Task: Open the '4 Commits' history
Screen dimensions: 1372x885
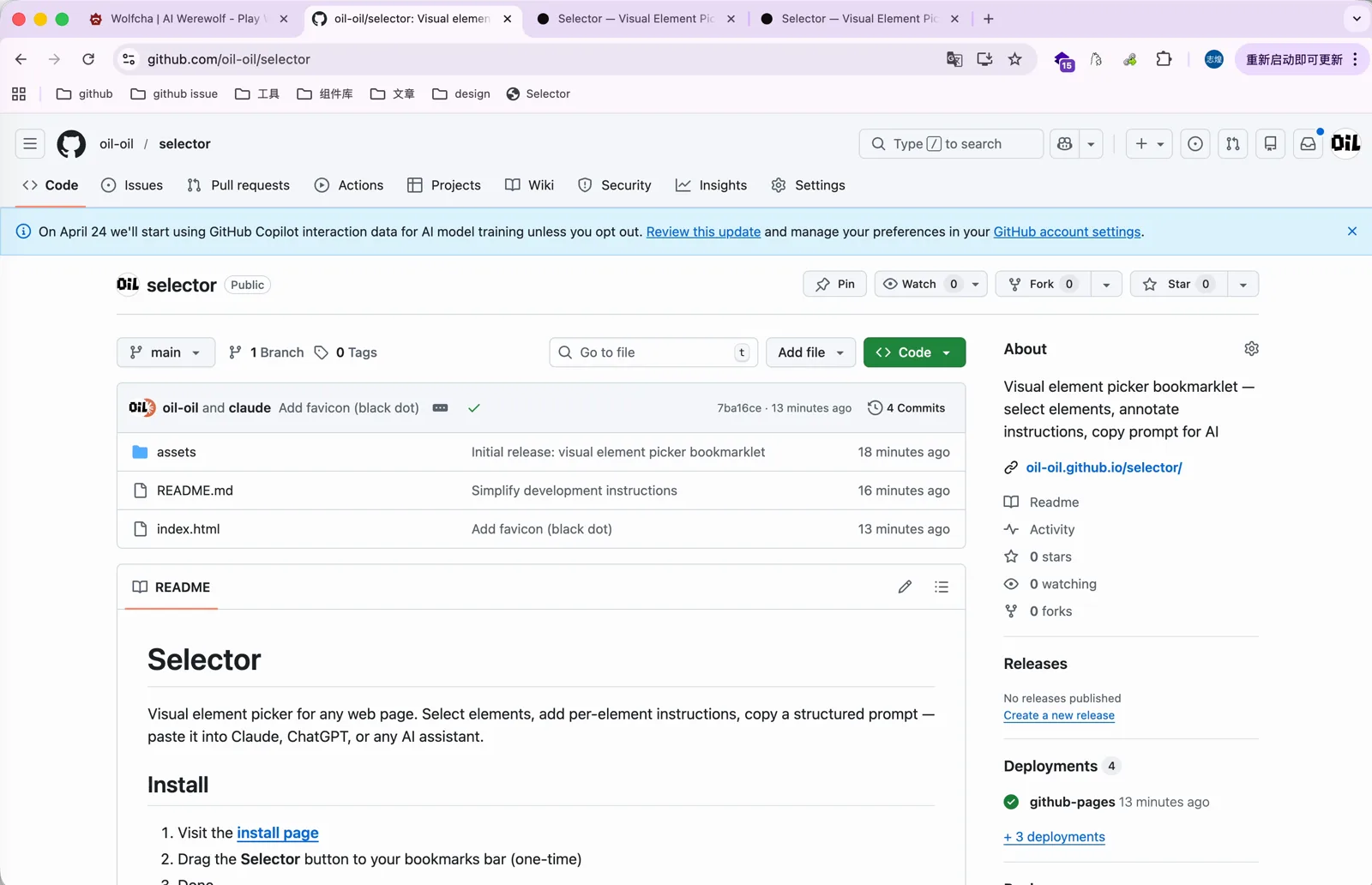Action: pyautogui.click(x=906, y=408)
